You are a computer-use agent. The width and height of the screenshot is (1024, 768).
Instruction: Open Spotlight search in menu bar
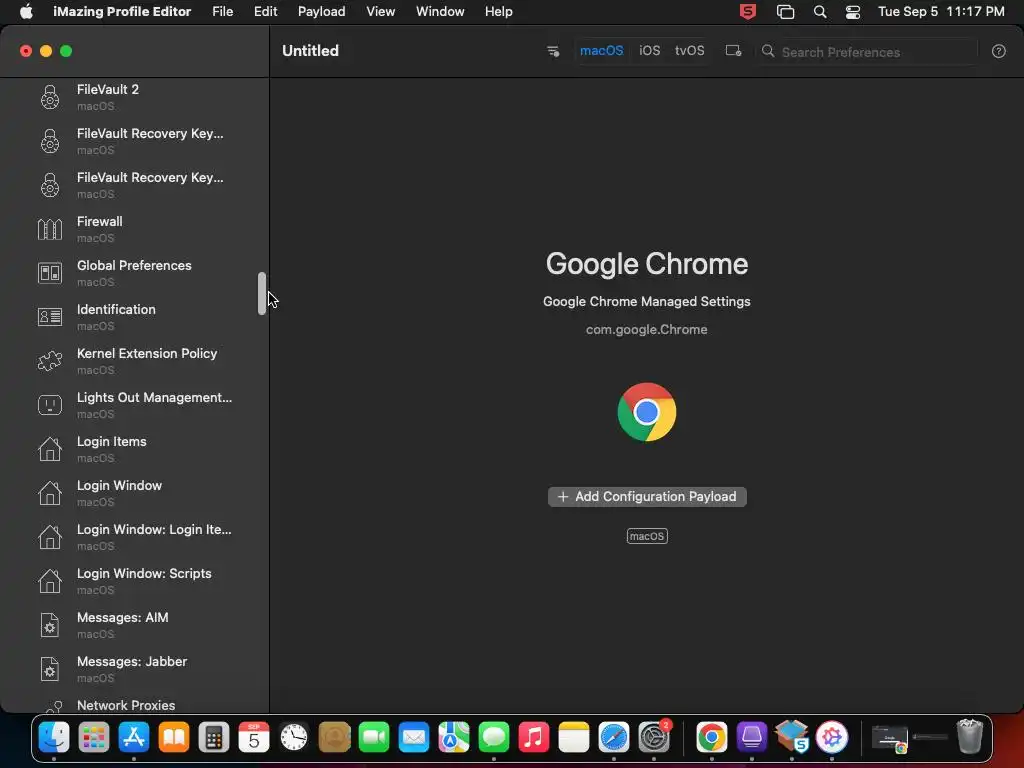point(820,12)
